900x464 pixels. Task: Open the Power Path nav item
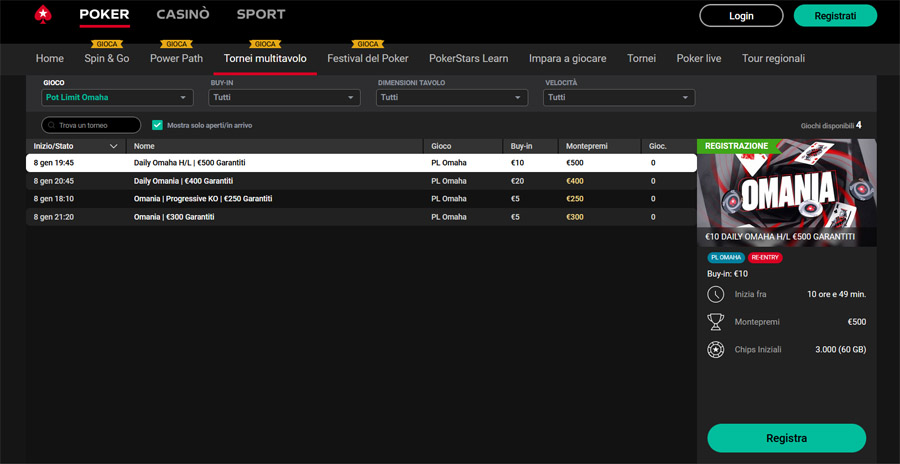click(176, 59)
